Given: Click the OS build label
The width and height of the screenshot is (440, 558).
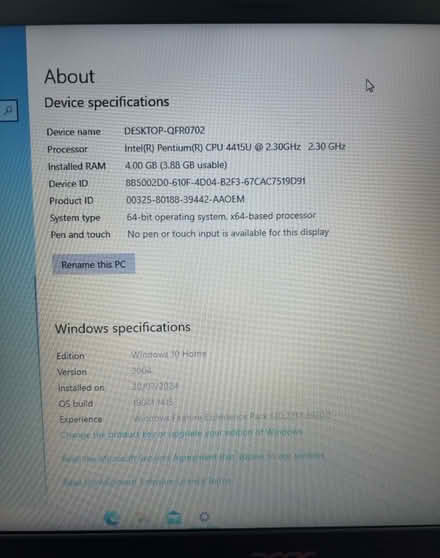Looking at the screenshot, I should pyautogui.click(x=76, y=404).
